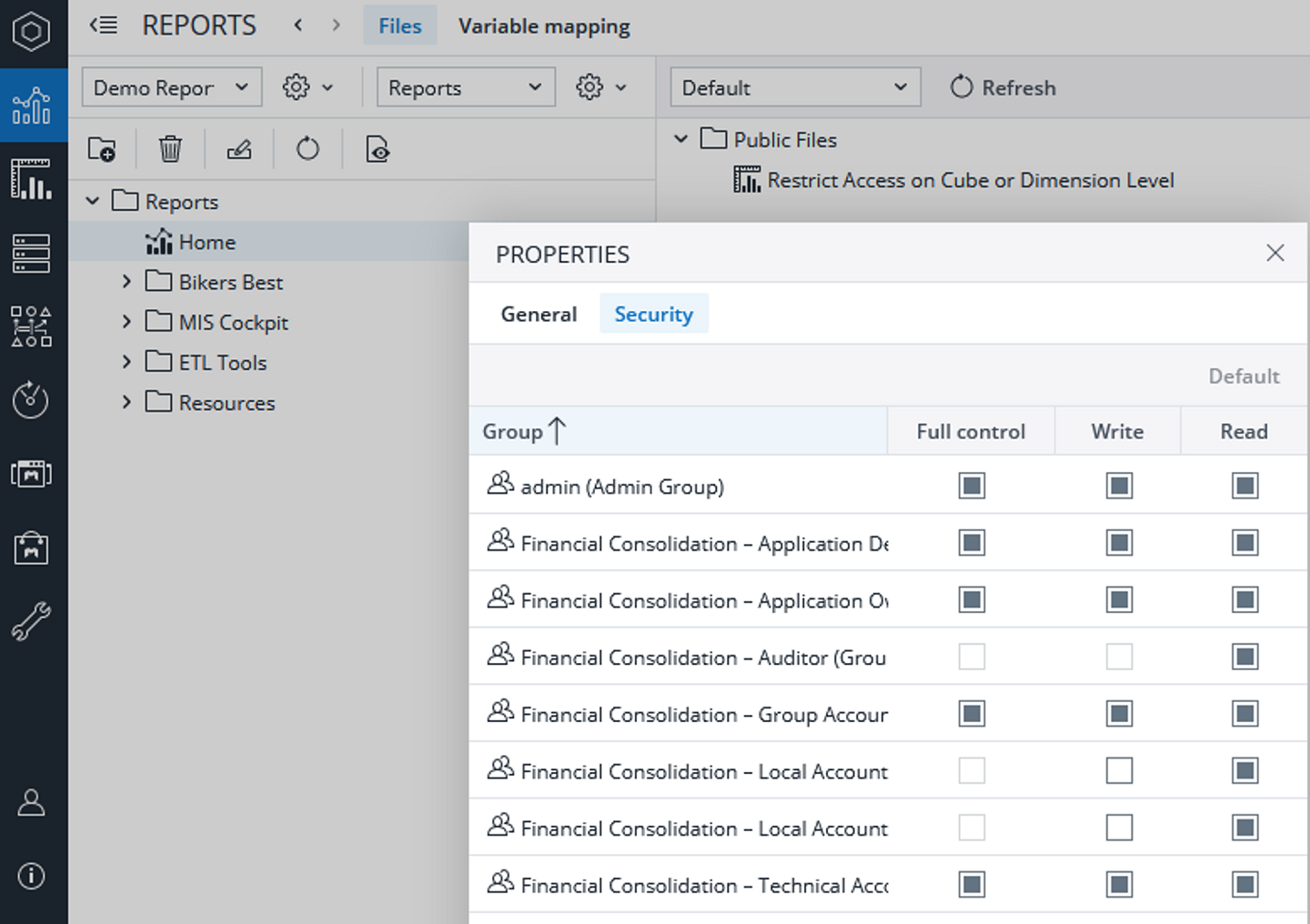The image size is (1310, 924).
Task: Collapse the navigation menu toggle icon
Action: click(x=103, y=25)
